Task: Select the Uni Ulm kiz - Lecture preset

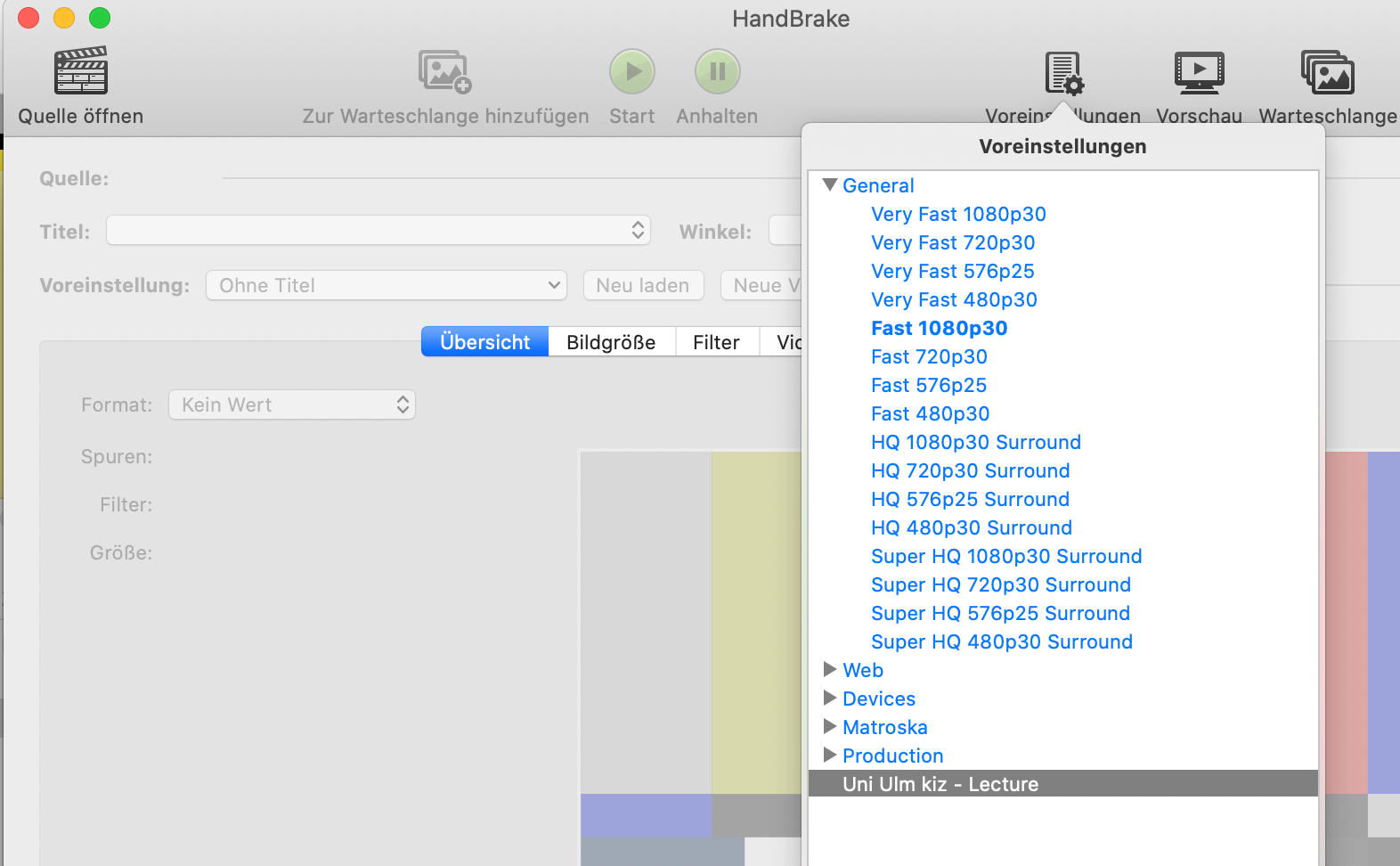Action: click(1062, 784)
